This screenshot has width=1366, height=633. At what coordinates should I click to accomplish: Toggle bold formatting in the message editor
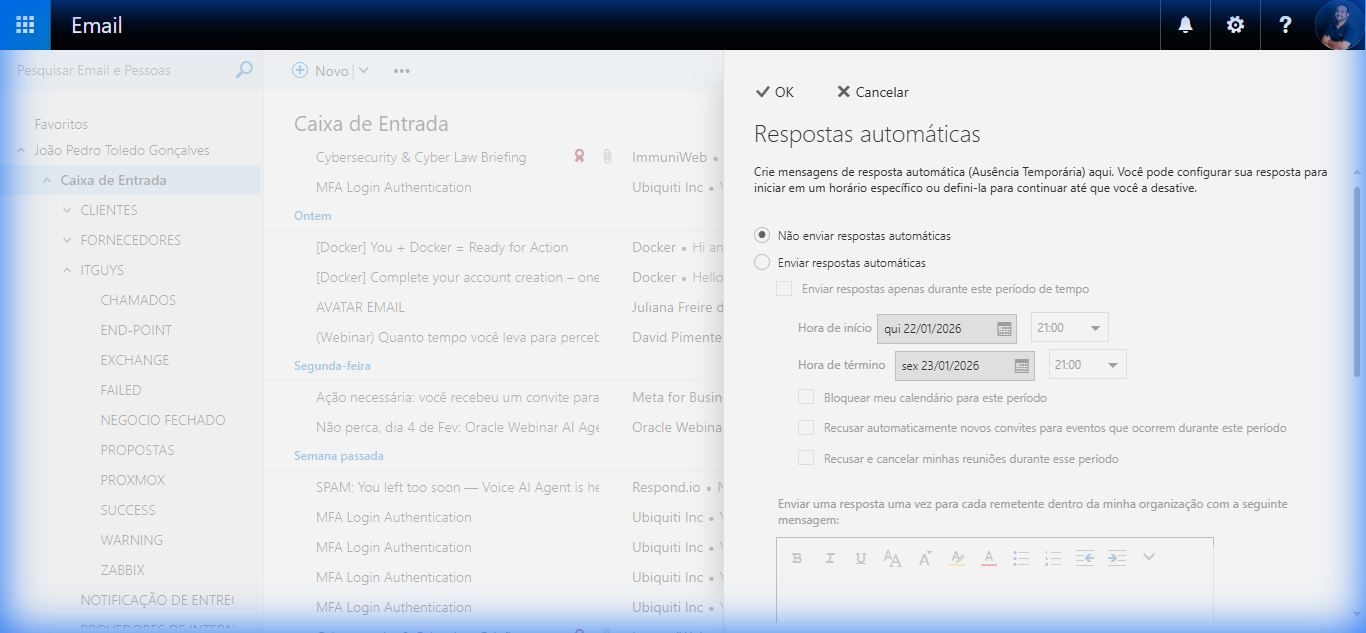[x=797, y=557]
